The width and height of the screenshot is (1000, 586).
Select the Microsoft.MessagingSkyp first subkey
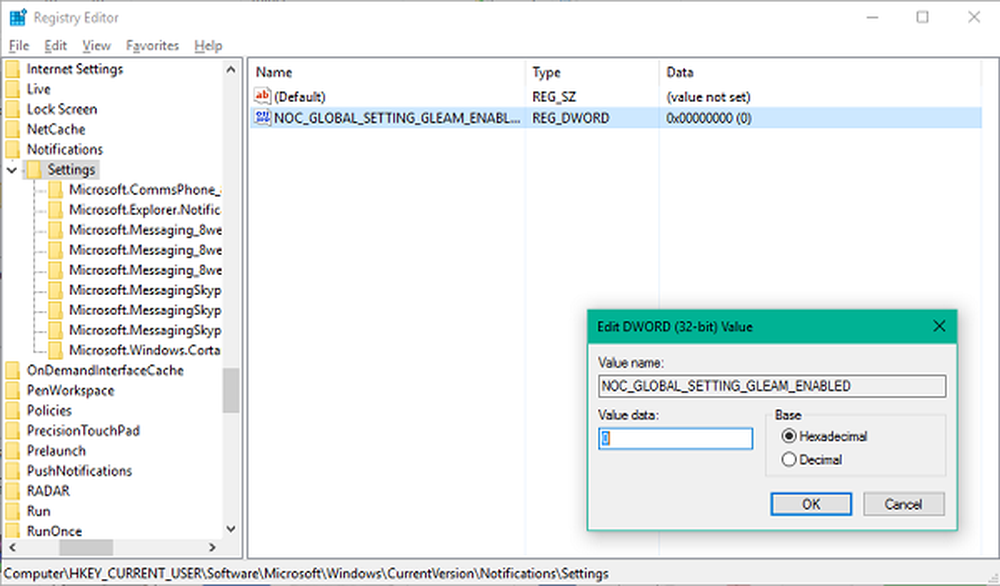(x=145, y=290)
